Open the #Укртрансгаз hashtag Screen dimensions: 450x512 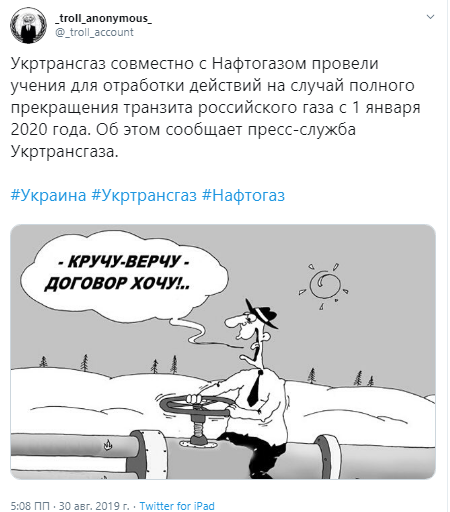pos(144,195)
